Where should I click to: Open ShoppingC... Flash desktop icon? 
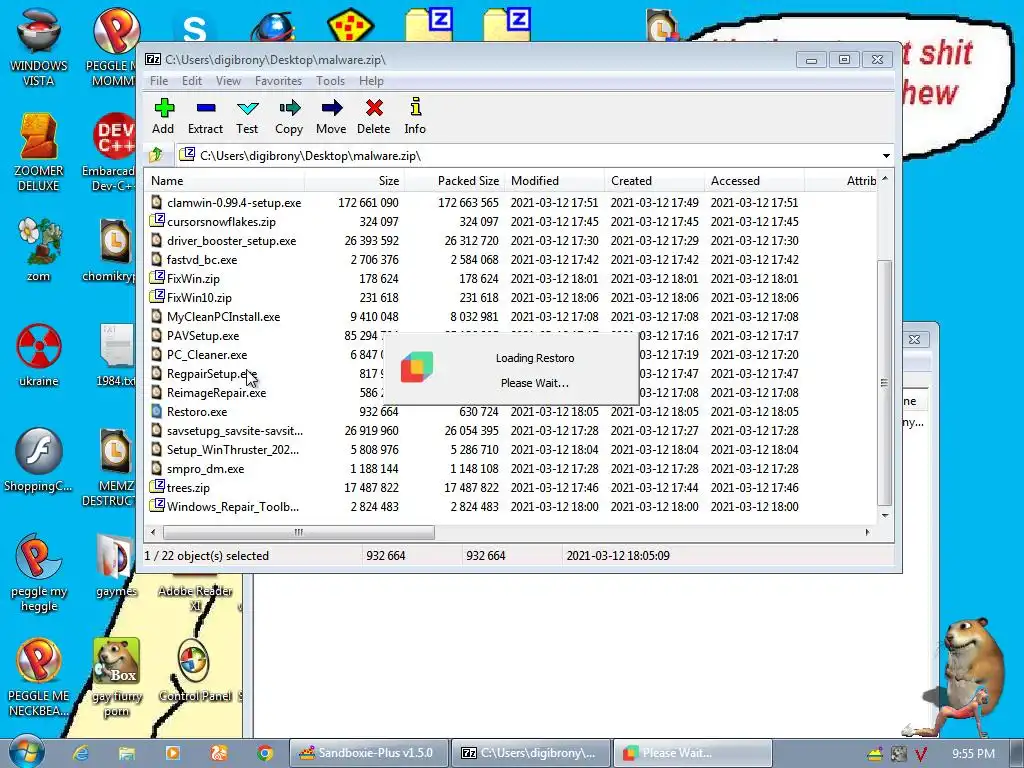(x=39, y=460)
